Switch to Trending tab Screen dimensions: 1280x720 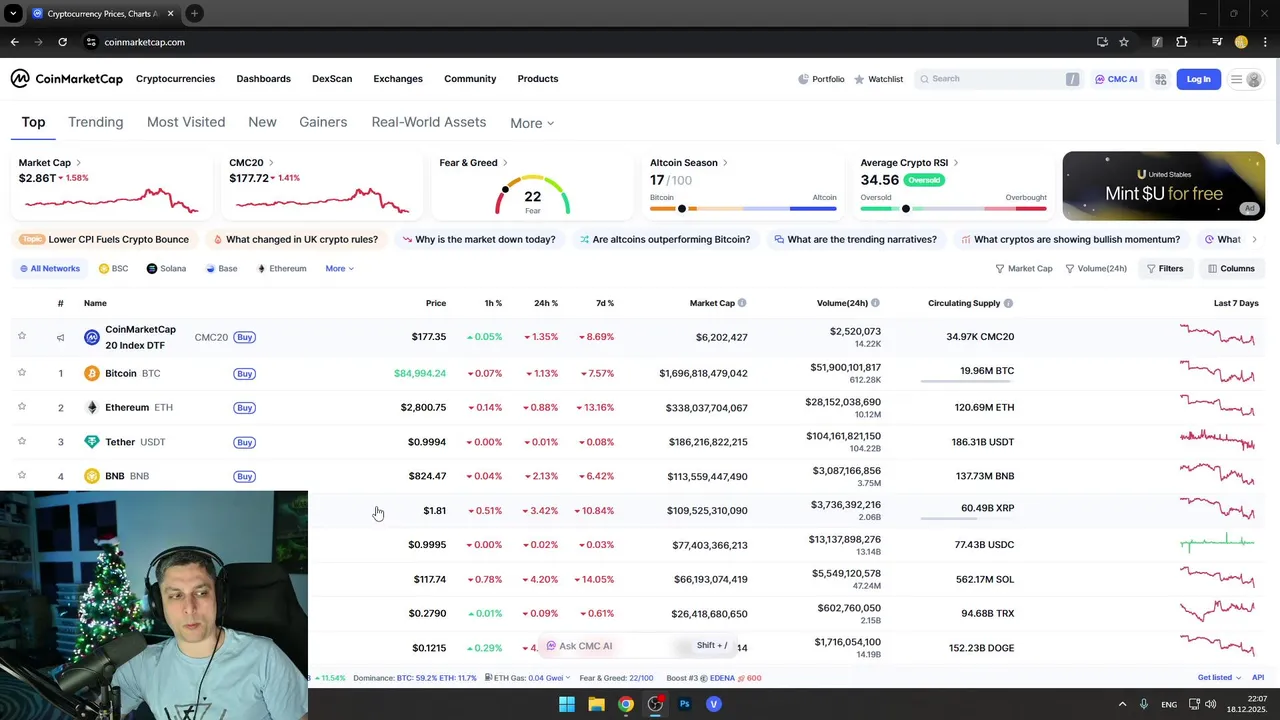tap(96, 122)
